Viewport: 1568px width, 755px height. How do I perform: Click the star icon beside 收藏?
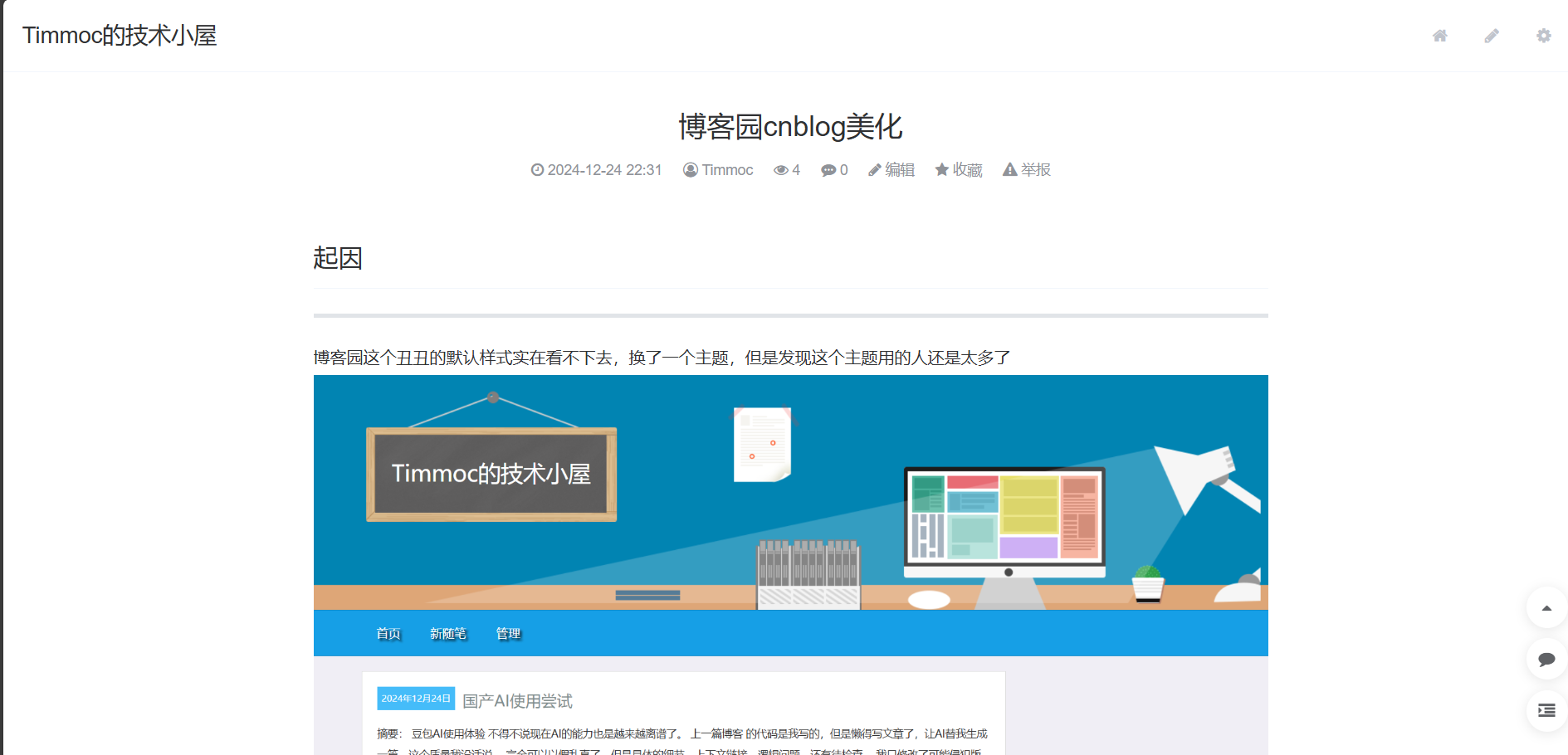tap(942, 169)
